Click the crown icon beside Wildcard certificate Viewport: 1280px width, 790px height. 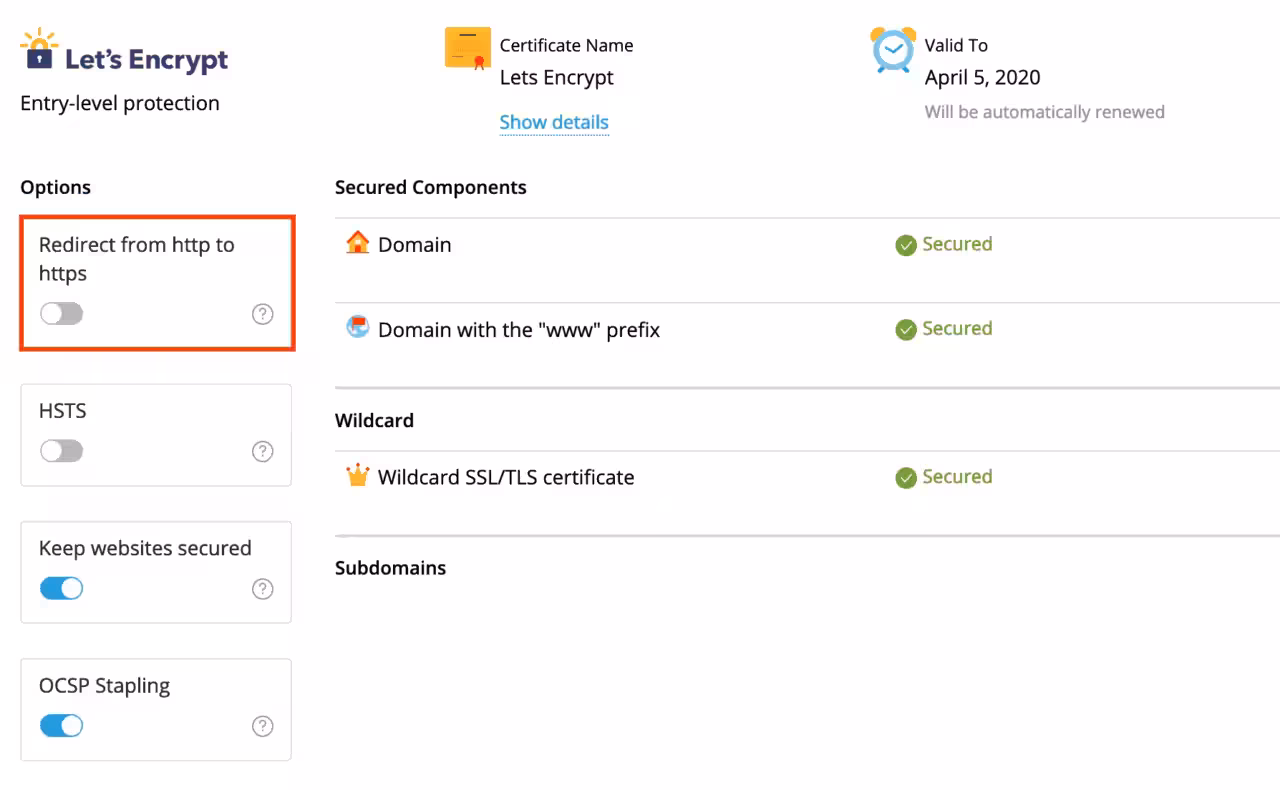[x=357, y=475]
